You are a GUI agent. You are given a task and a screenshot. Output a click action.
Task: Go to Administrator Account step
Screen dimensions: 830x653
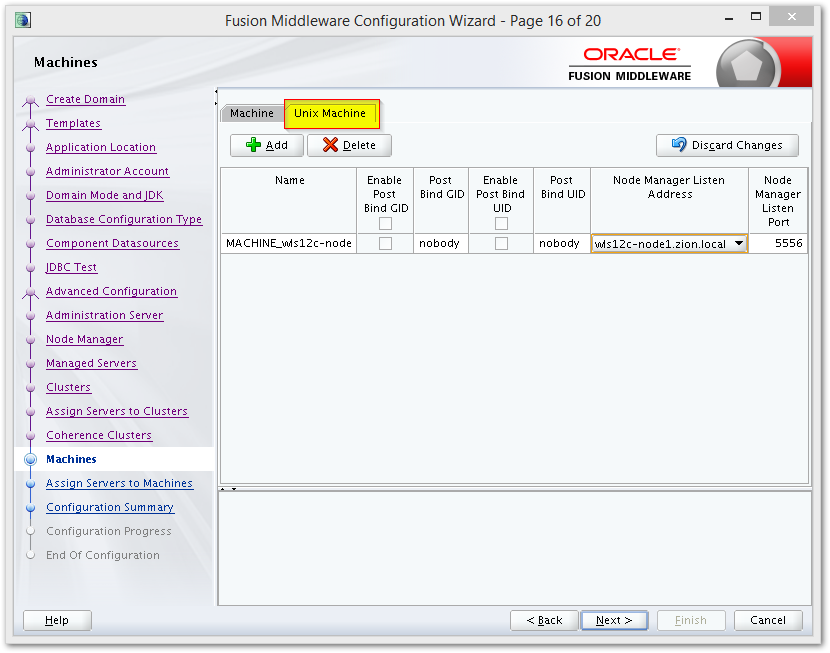pos(107,171)
